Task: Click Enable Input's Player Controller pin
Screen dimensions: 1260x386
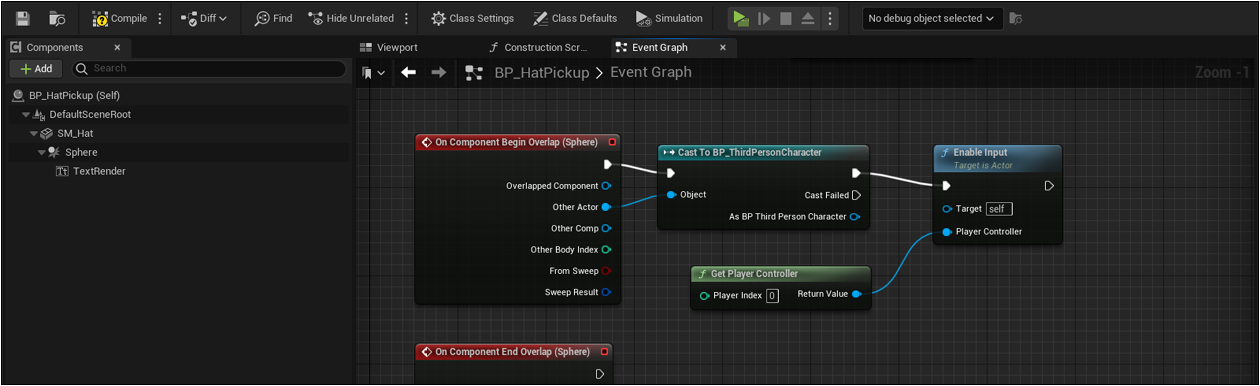Action: tap(947, 232)
